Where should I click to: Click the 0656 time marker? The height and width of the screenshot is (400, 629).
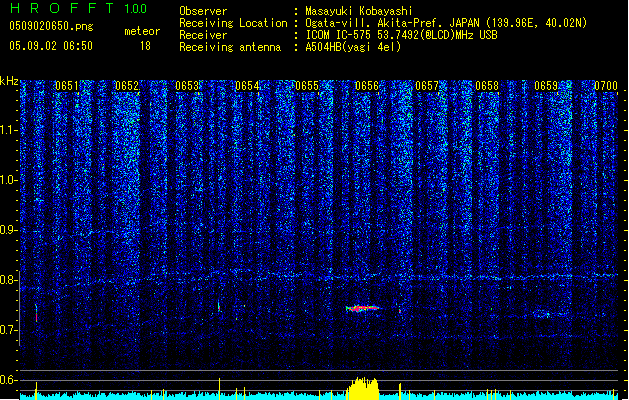[x=367, y=86]
